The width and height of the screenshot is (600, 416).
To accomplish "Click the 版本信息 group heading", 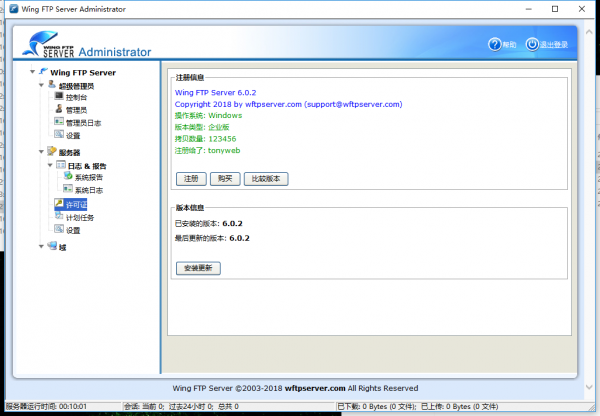I will pyautogui.click(x=190, y=208).
